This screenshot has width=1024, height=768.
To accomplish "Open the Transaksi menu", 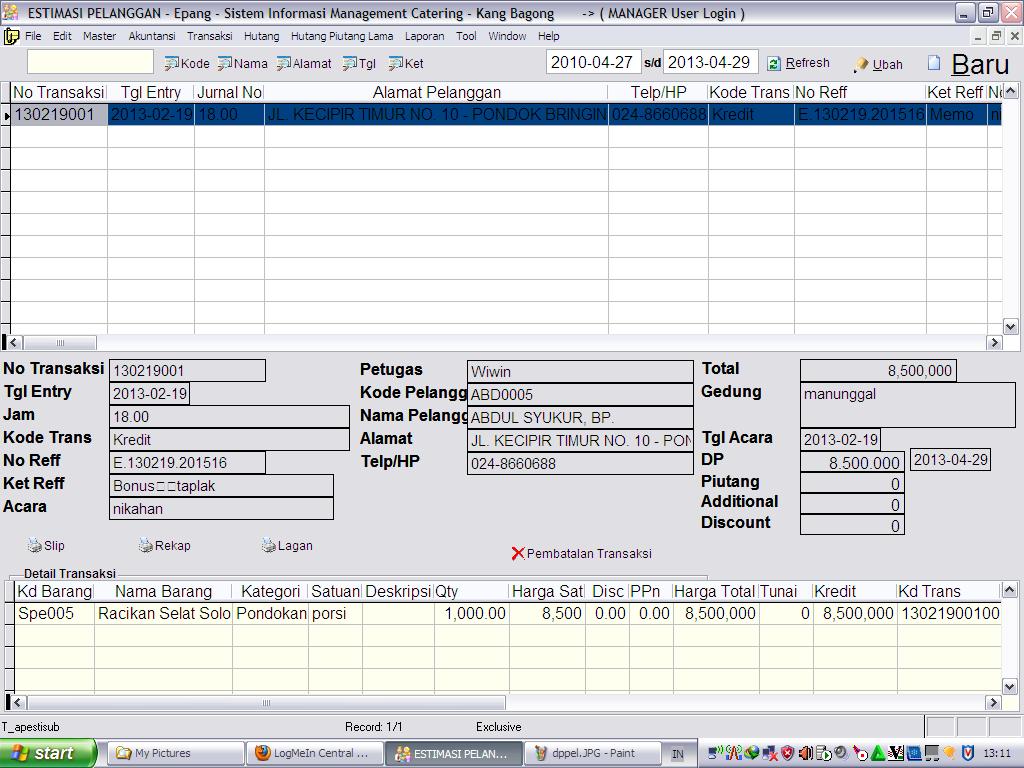I will (x=209, y=36).
